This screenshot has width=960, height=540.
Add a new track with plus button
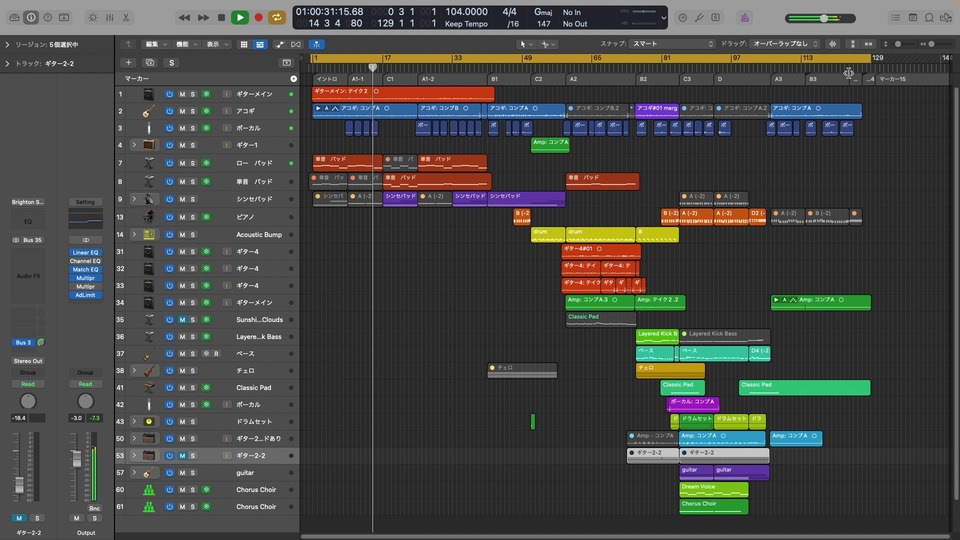128,62
